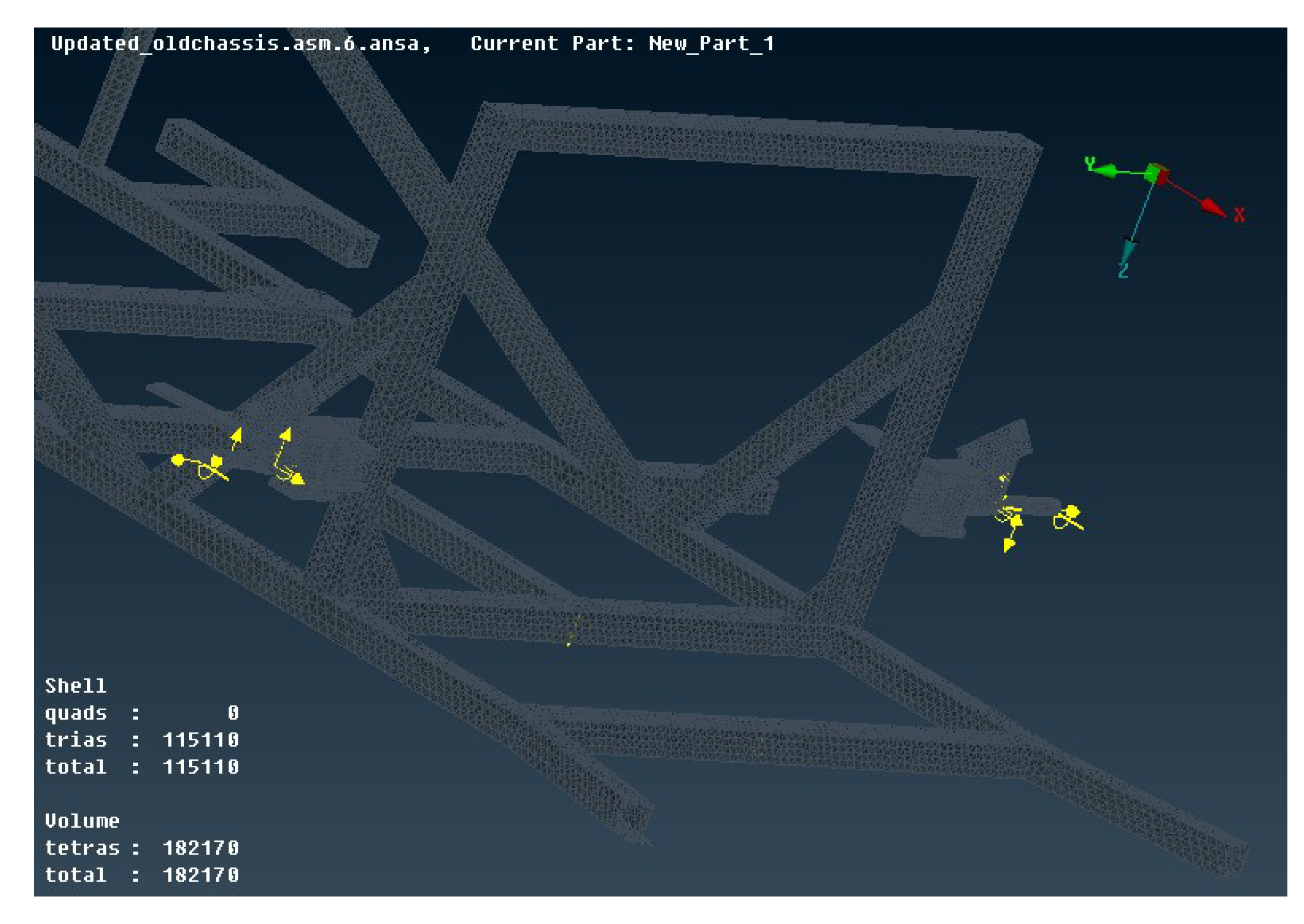The width and height of the screenshot is (1304, 924).
Task: Click the top horizontal beam of rectangular frame
Action: (x=762, y=140)
